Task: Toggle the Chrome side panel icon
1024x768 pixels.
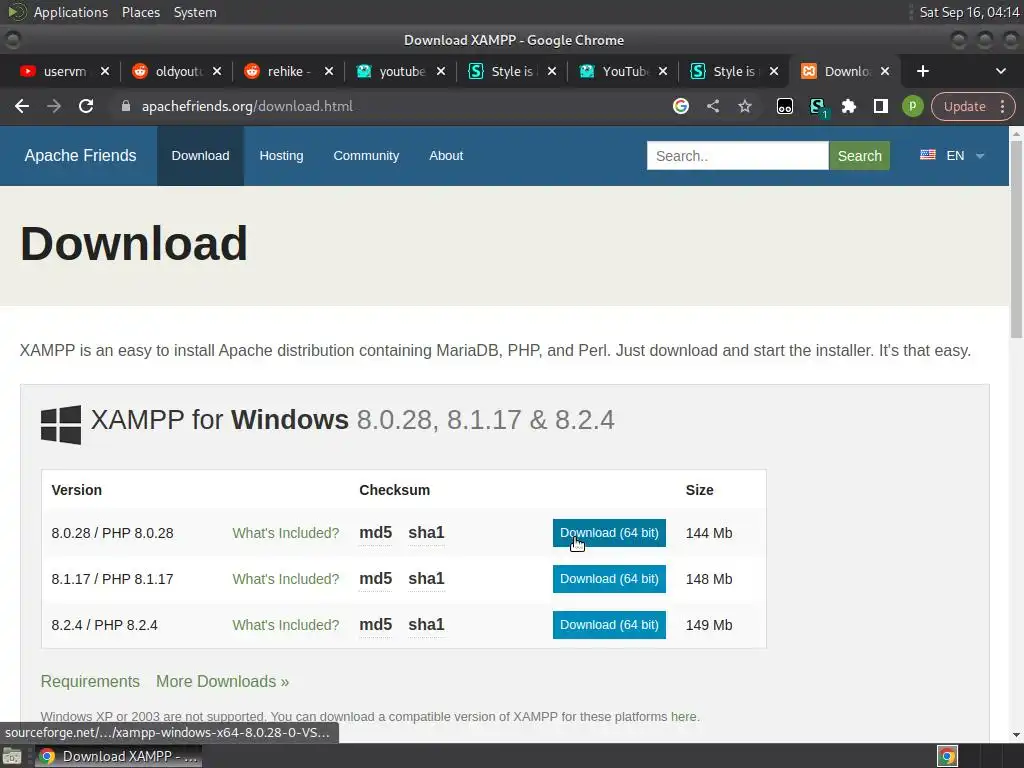Action: pyautogui.click(x=881, y=106)
